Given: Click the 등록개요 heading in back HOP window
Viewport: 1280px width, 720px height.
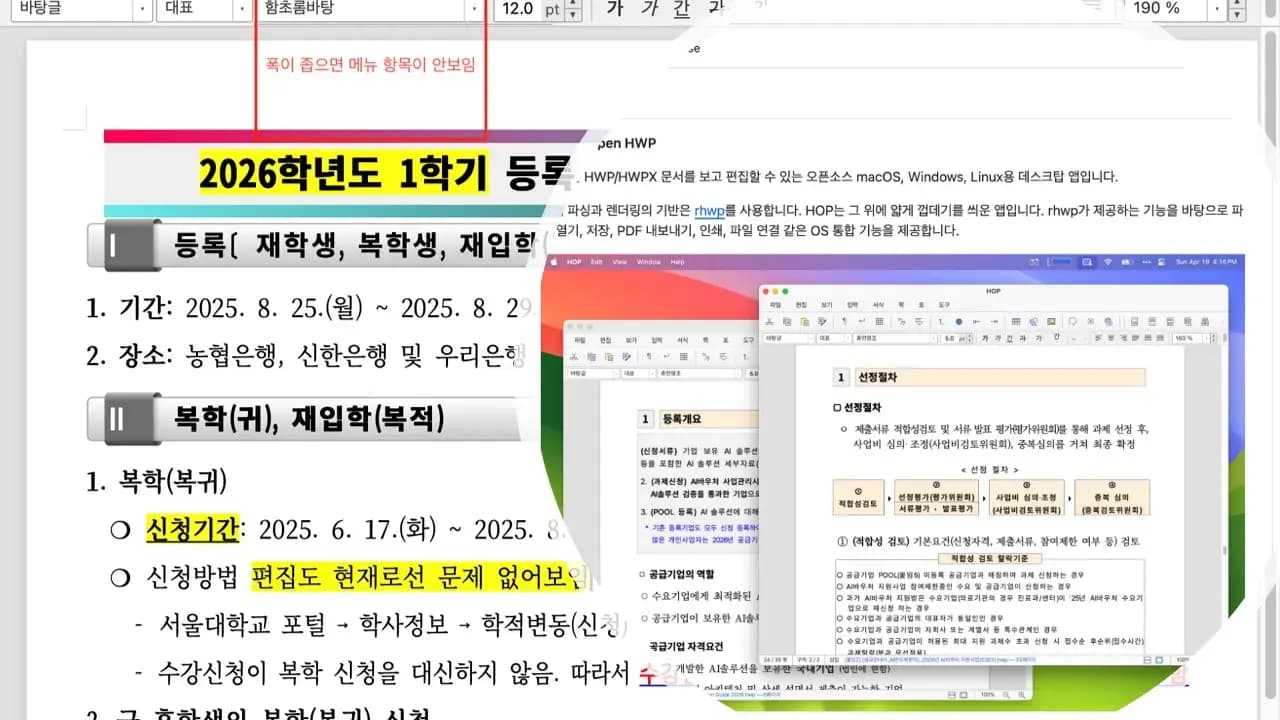Looking at the screenshot, I should 684,419.
